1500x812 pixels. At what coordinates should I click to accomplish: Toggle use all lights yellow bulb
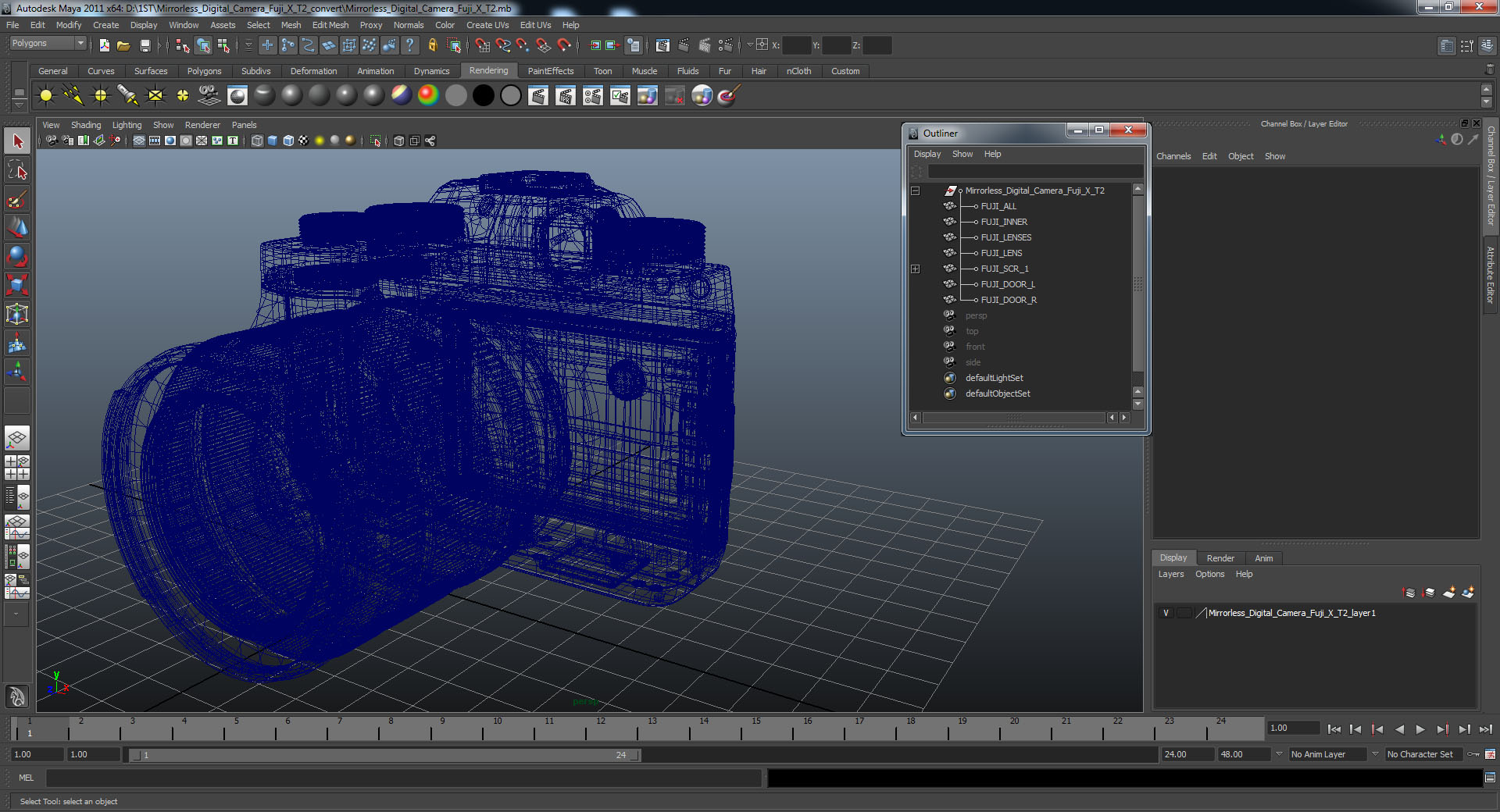[320, 141]
